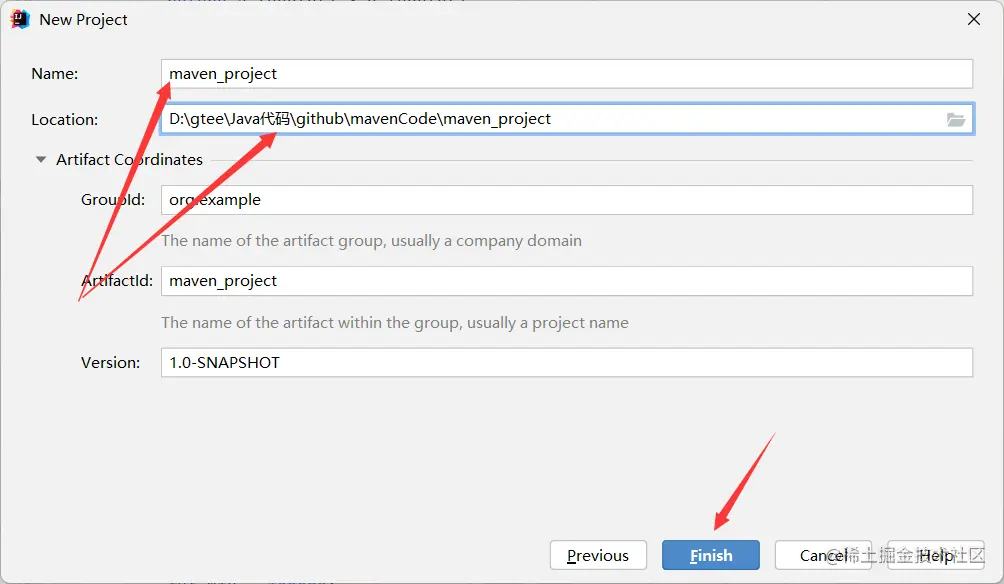The width and height of the screenshot is (1004, 584).
Task: Click the 'Artifact Coordinates' heading text
Action: coord(129,159)
